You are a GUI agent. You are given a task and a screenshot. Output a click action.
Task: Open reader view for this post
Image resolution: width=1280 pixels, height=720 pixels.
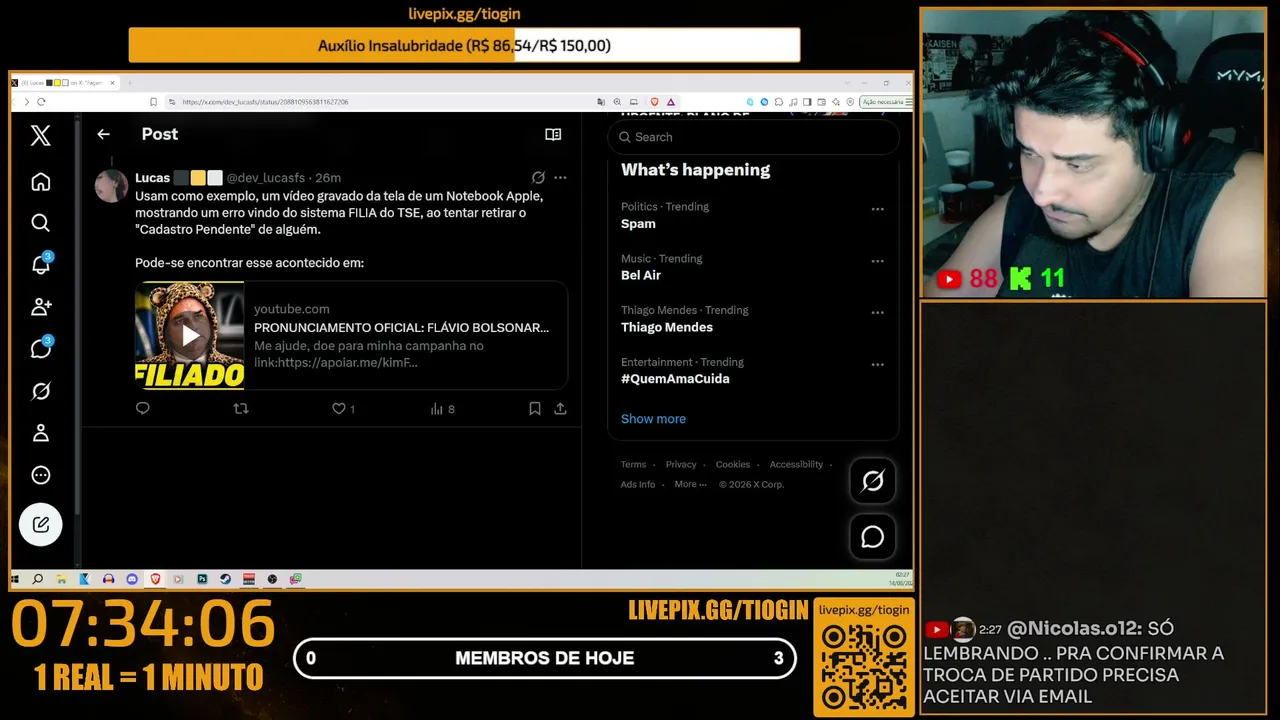point(553,134)
